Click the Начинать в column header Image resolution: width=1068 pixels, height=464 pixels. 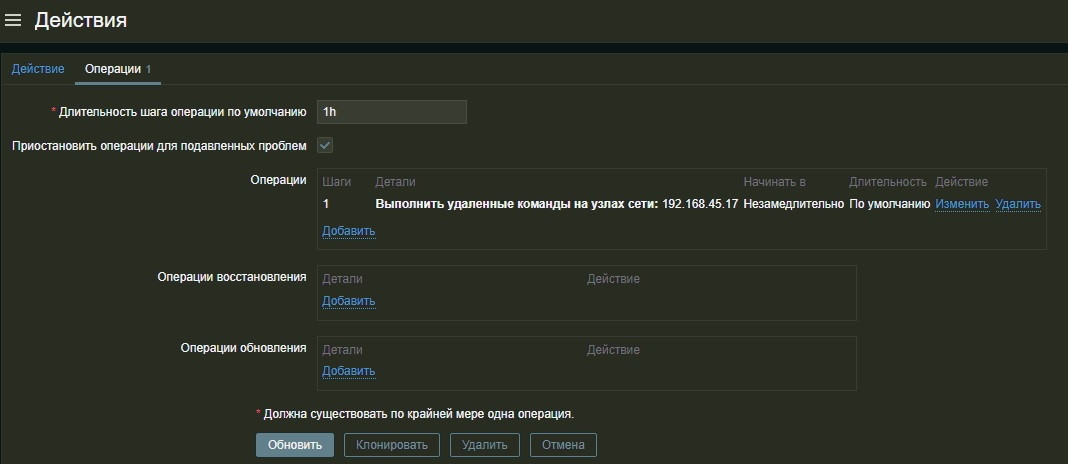pyautogui.click(x=774, y=182)
